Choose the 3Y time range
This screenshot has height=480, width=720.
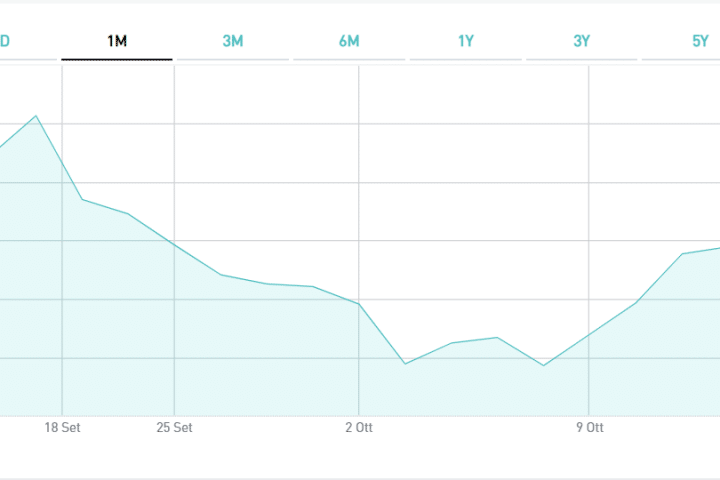[582, 41]
